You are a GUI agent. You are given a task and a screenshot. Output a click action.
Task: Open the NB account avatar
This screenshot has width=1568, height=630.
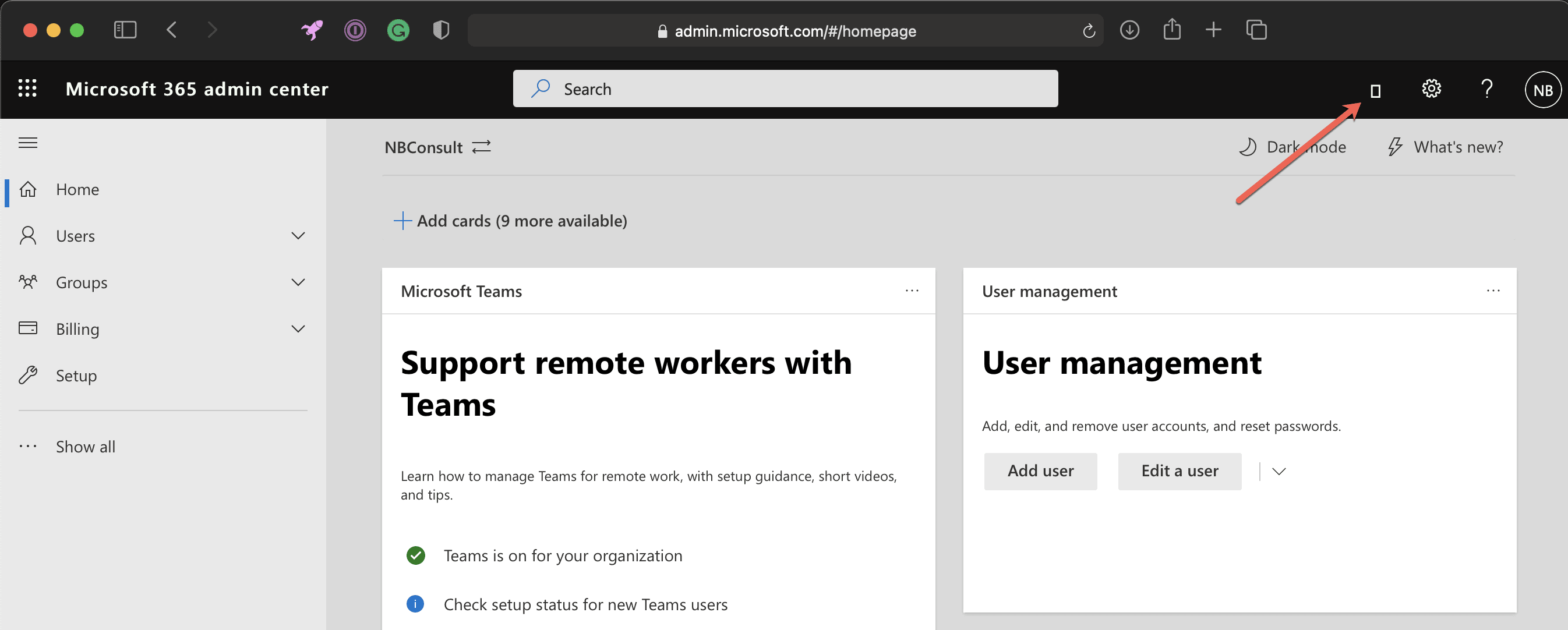coord(1542,90)
